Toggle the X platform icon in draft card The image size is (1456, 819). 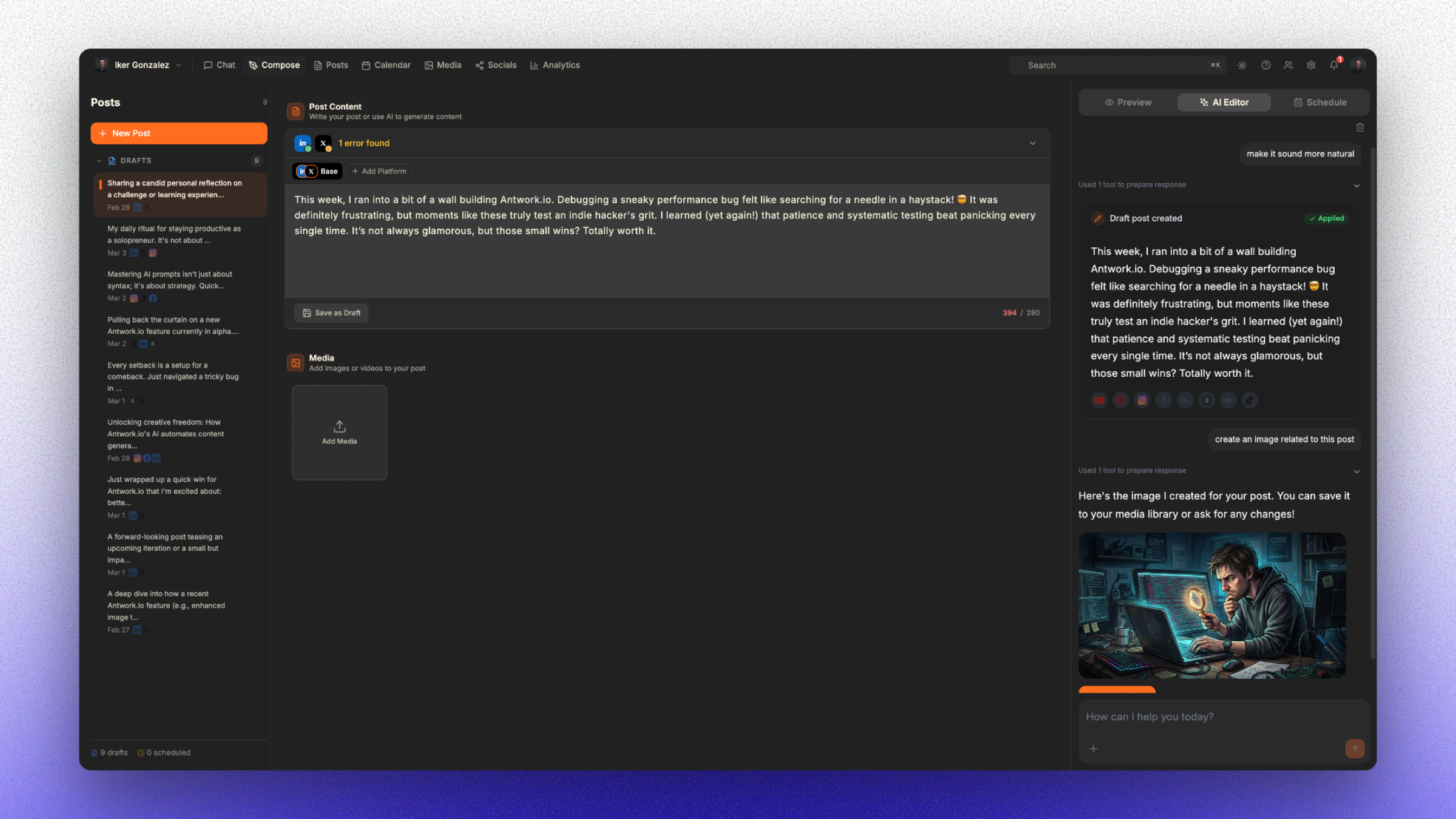(x=1185, y=400)
